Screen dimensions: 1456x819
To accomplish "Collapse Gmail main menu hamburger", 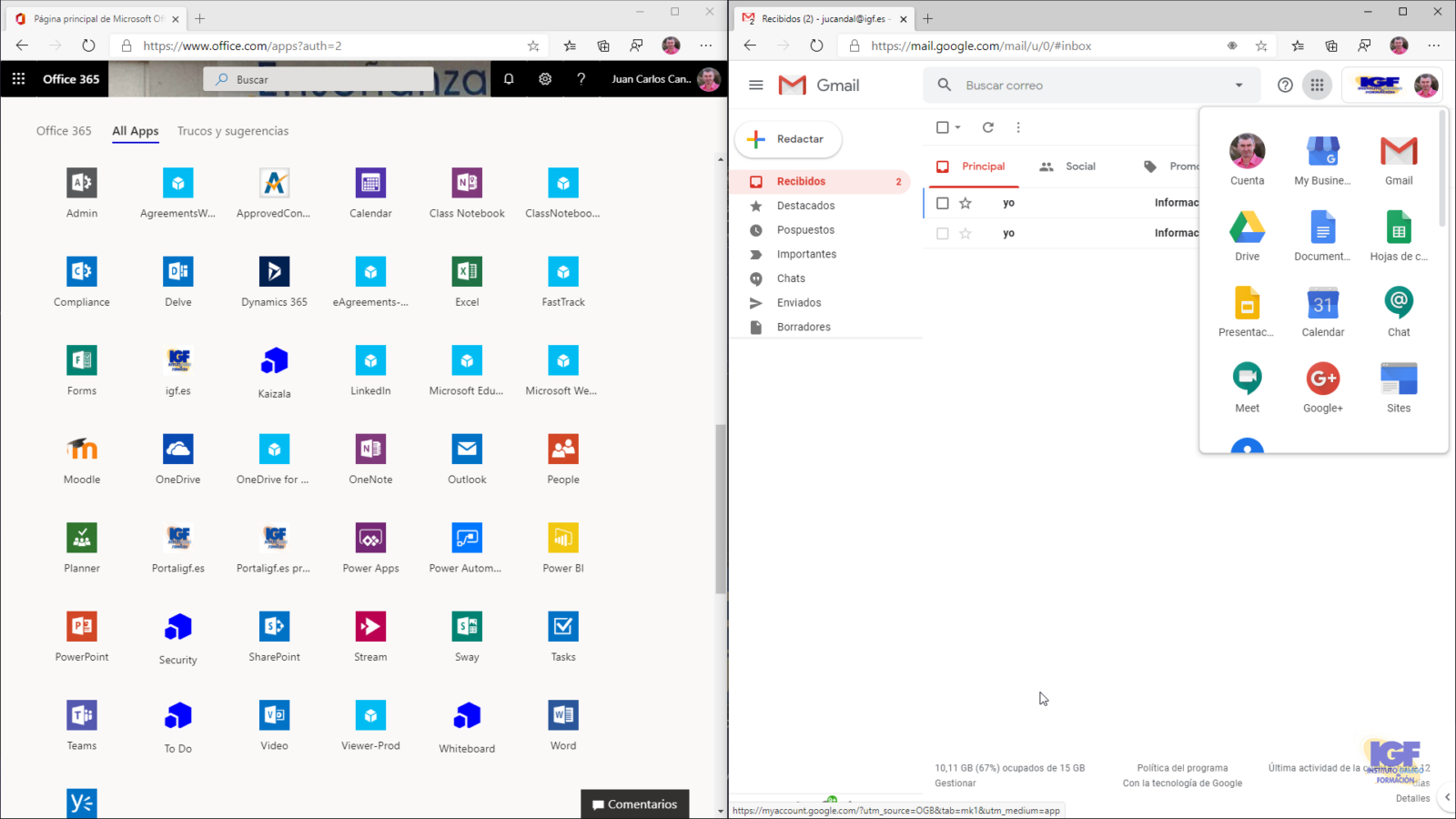I will 755,86.
